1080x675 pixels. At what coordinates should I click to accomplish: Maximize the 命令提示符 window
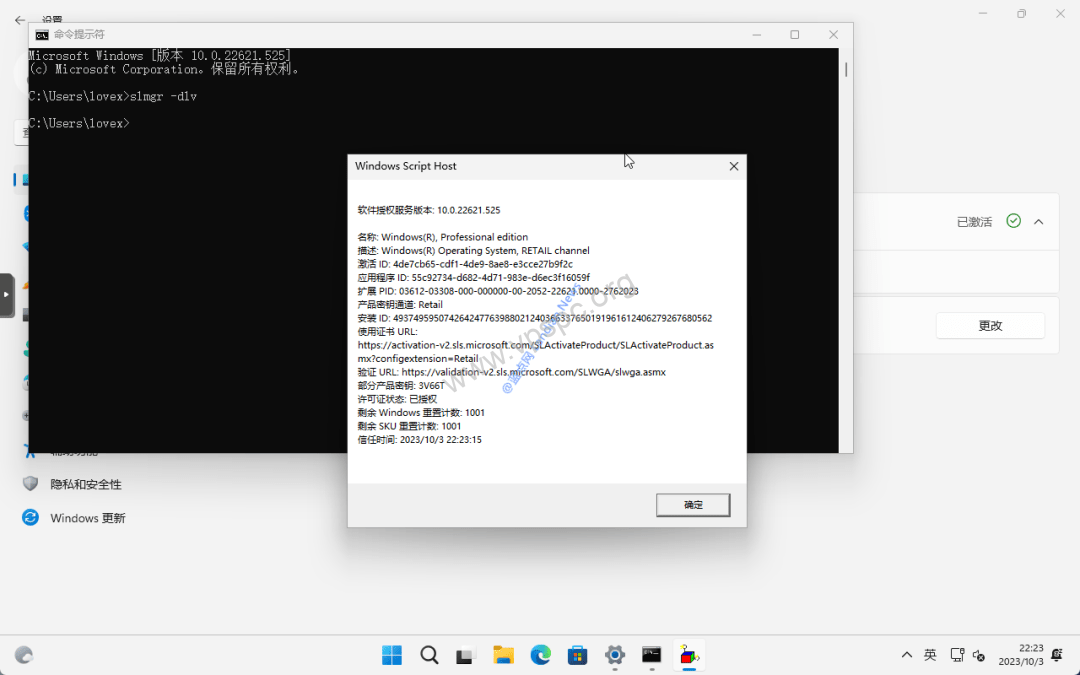[795, 34]
